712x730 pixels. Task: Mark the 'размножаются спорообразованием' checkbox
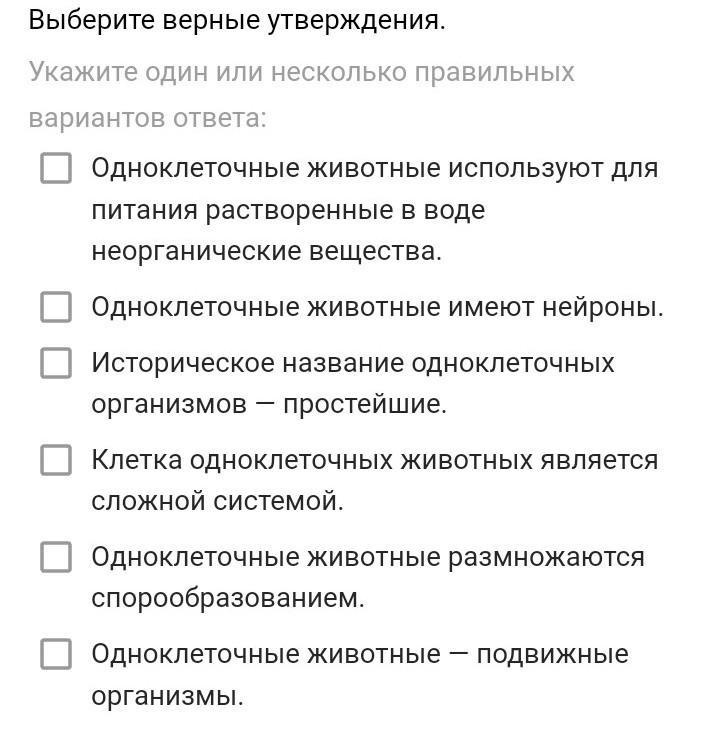(56, 556)
